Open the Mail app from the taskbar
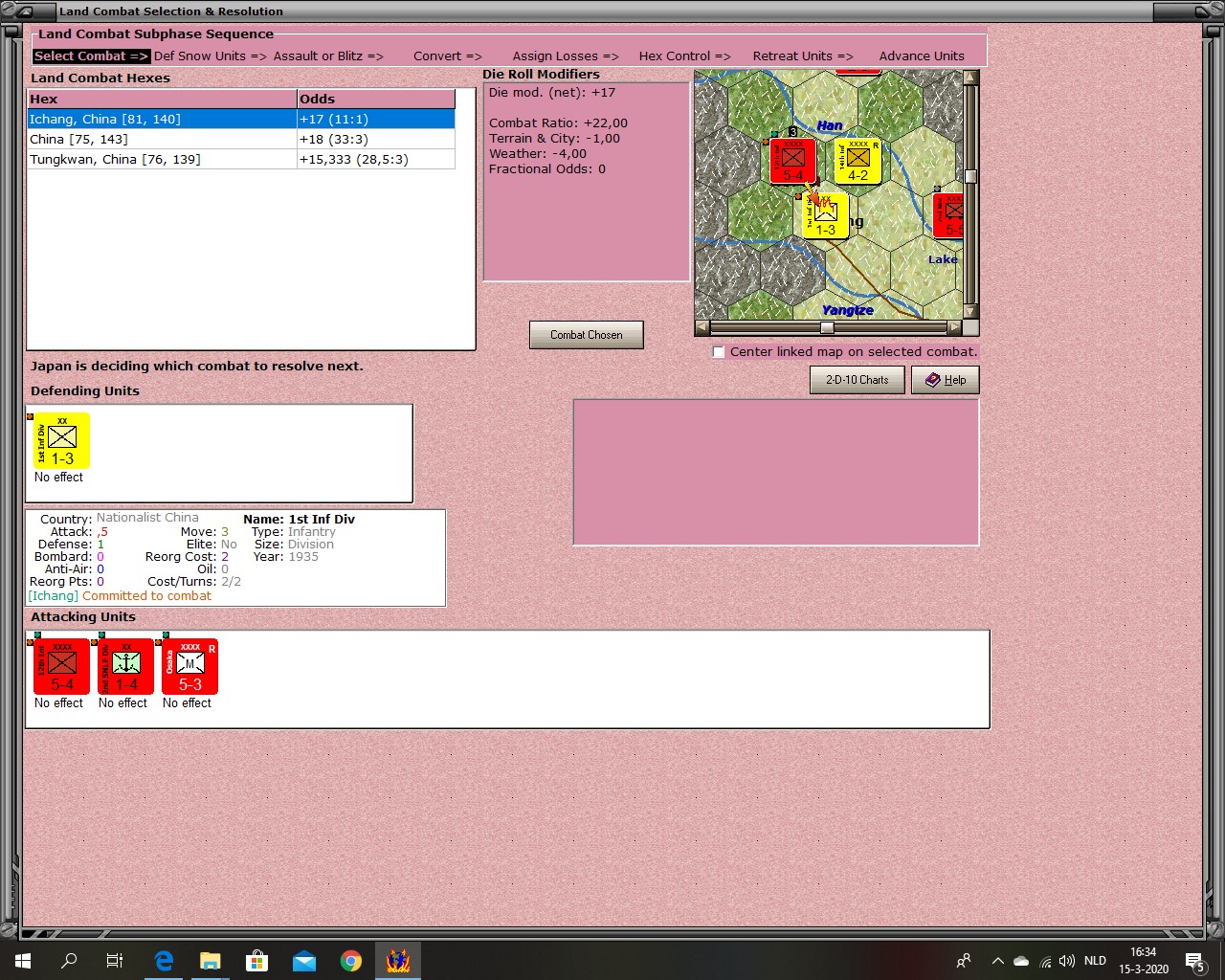This screenshot has width=1225, height=980. click(304, 961)
